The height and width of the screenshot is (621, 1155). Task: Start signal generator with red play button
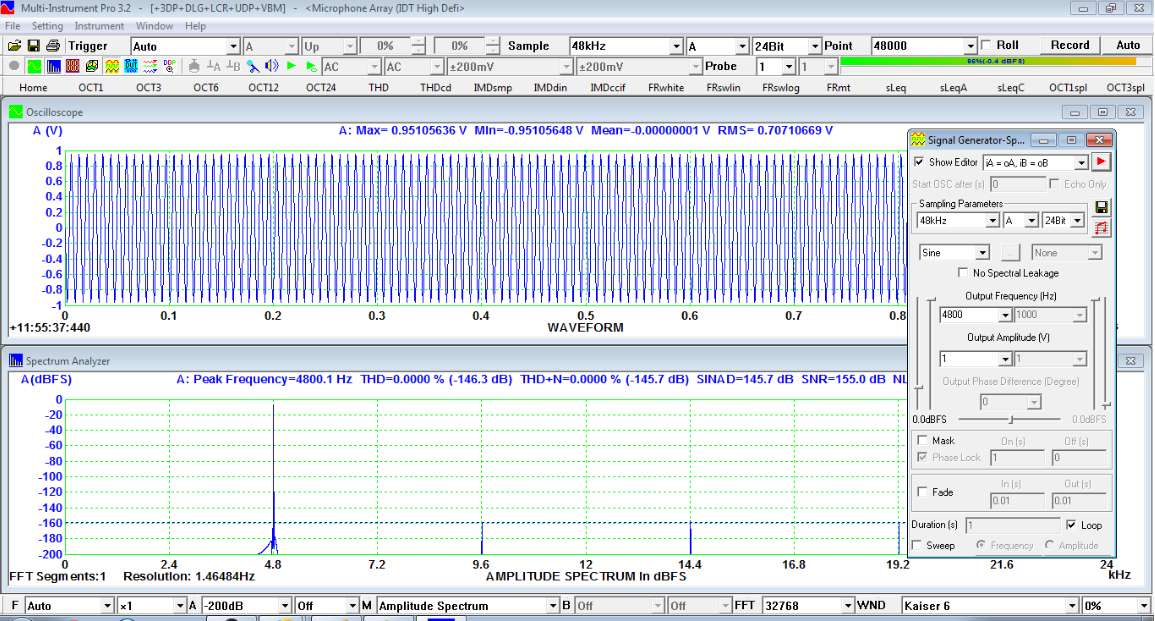click(1100, 162)
